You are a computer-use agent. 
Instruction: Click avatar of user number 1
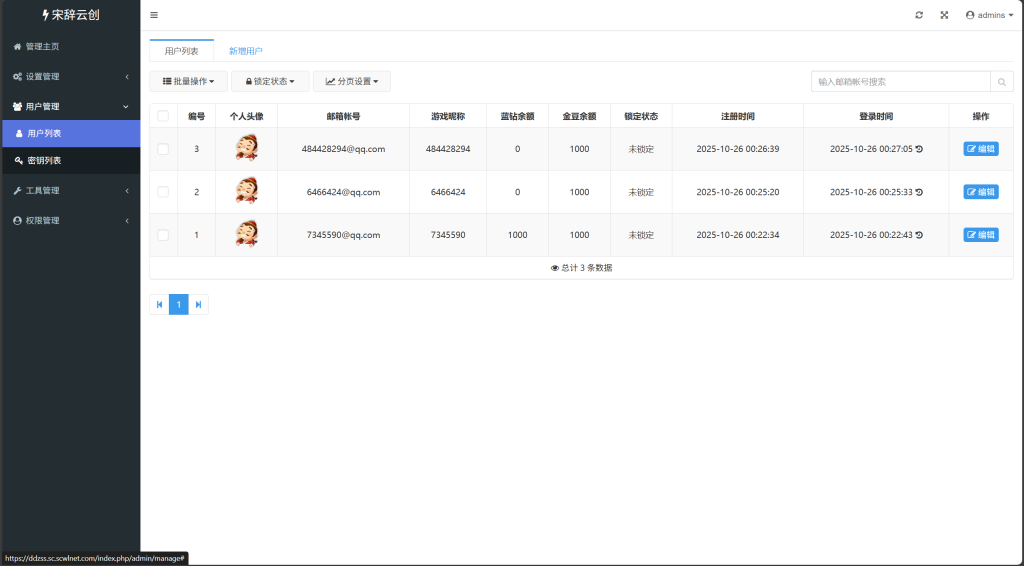coord(247,234)
